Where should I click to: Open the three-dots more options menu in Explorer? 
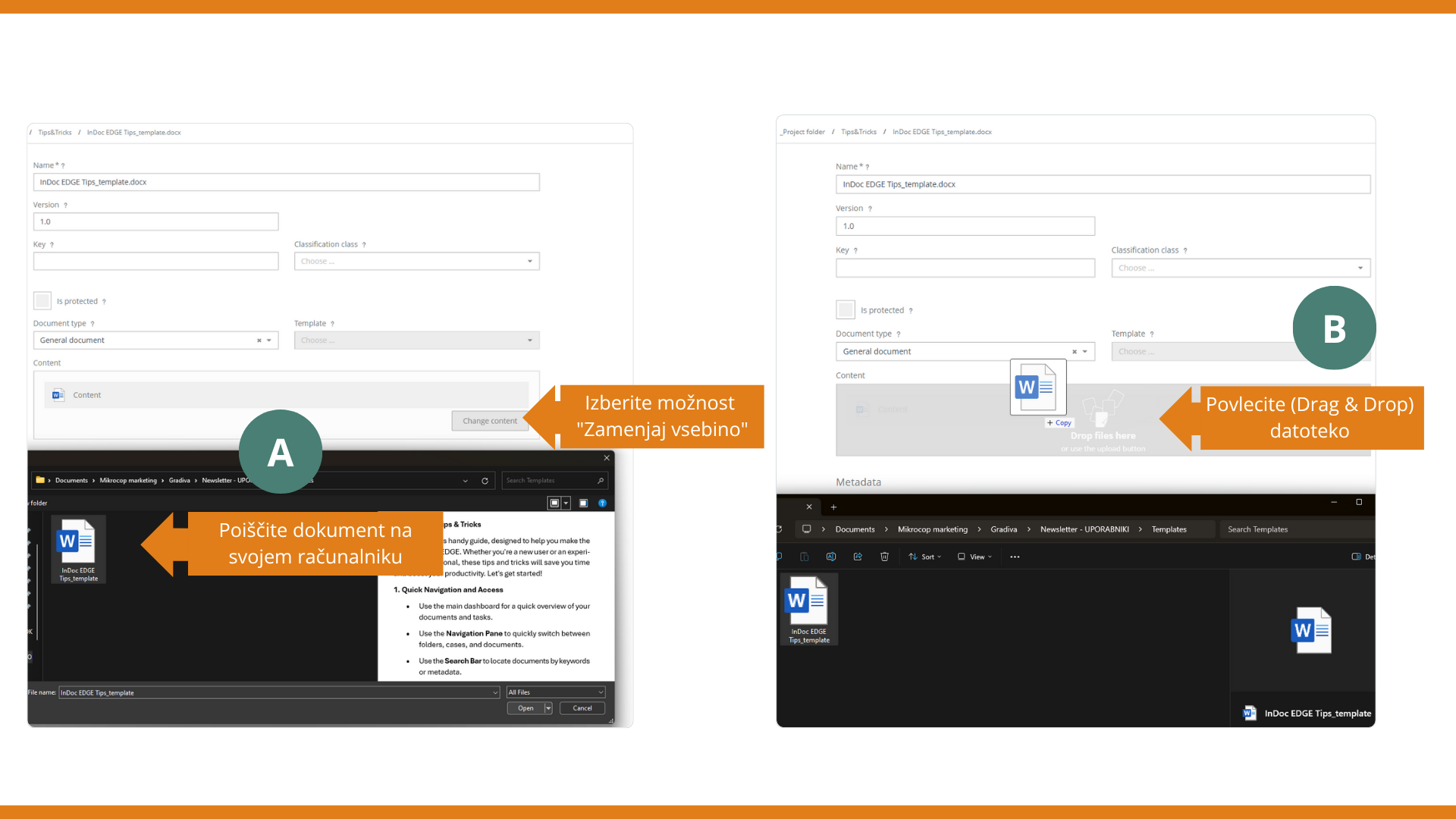(x=1015, y=557)
